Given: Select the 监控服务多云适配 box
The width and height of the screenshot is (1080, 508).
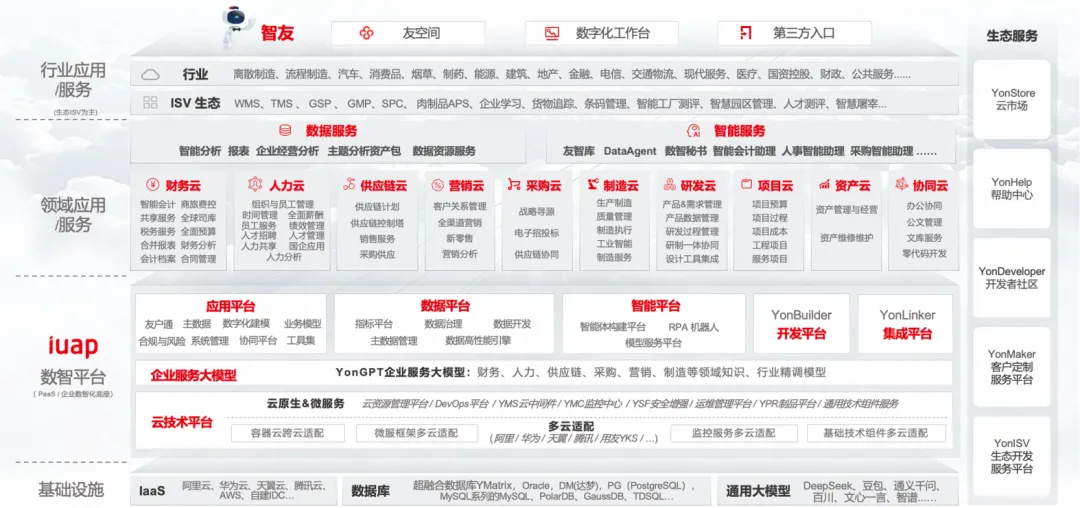Looking at the screenshot, I should click(x=734, y=433).
